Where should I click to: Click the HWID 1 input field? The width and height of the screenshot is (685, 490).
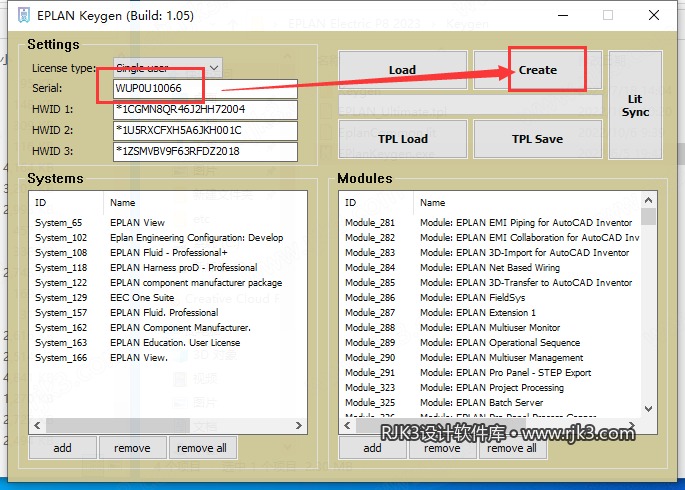click(205, 109)
